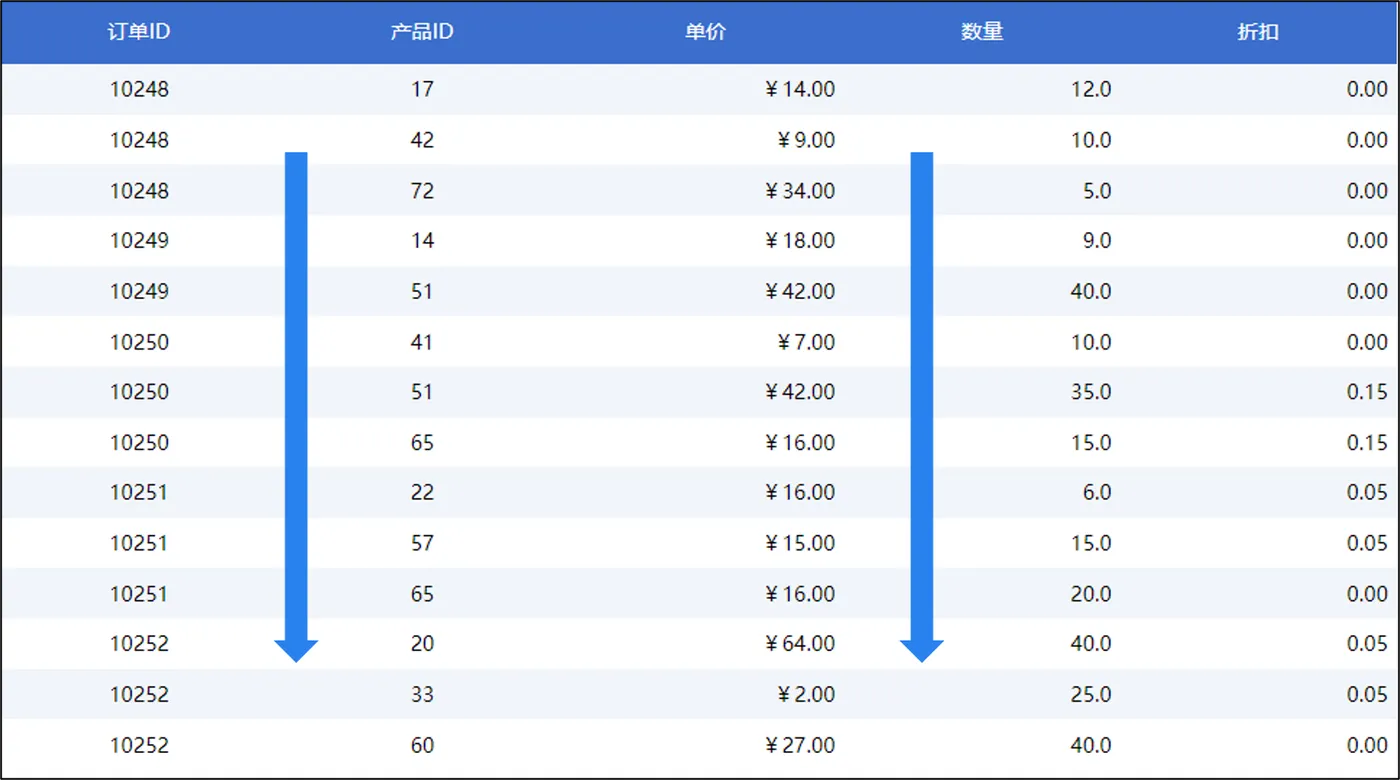This screenshot has width=1400, height=780.
Task: Click product ID cell "22"
Action: coord(422,492)
